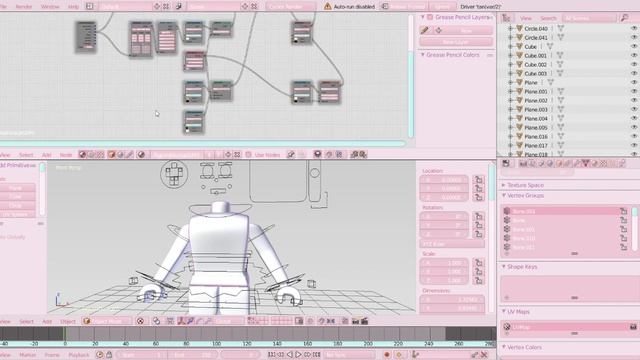The width and height of the screenshot is (640, 360).
Task: Toggle the Use Nodes checkbox
Action: (x=248, y=154)
